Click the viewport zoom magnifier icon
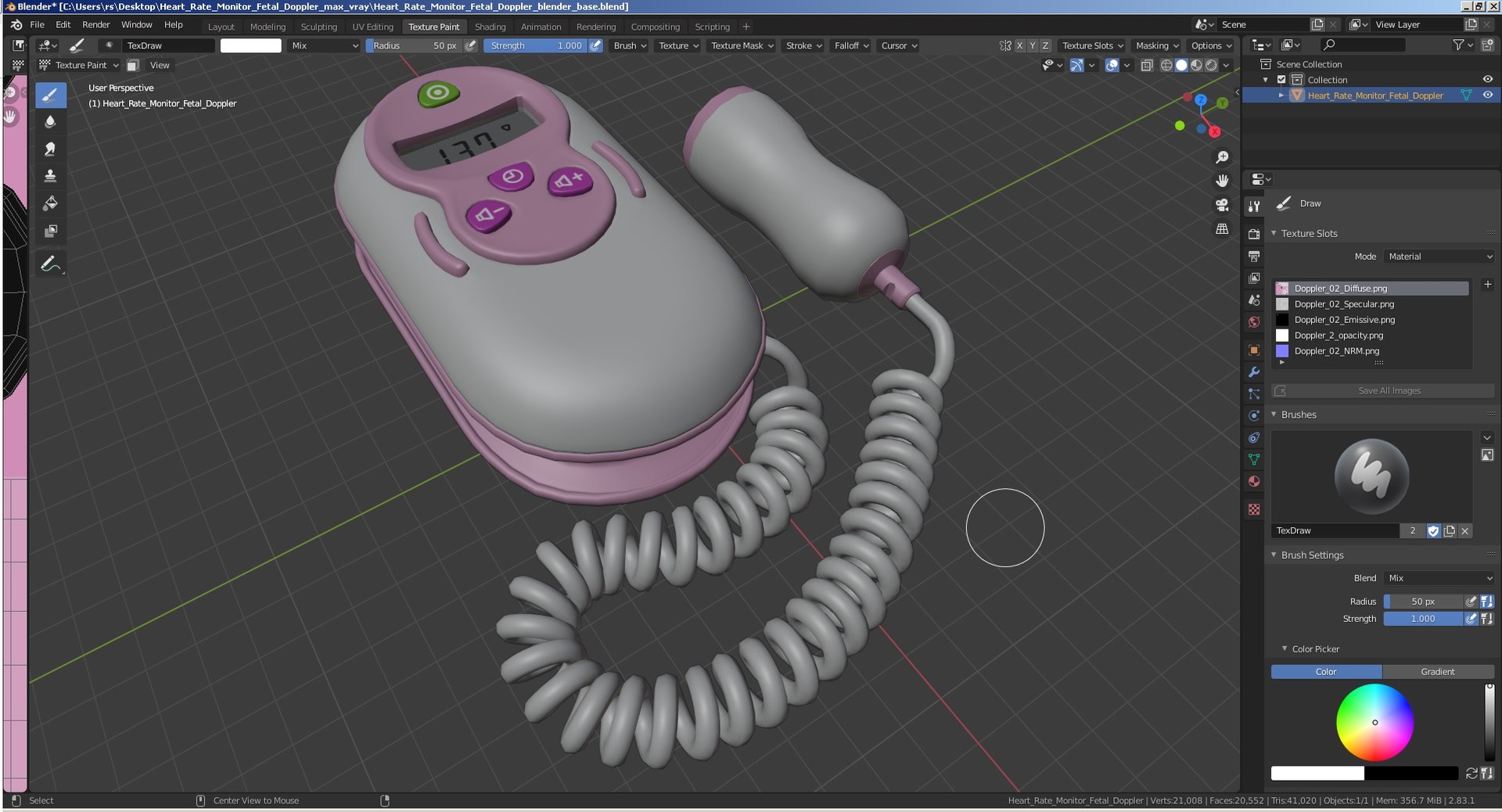 (1222, 157)
